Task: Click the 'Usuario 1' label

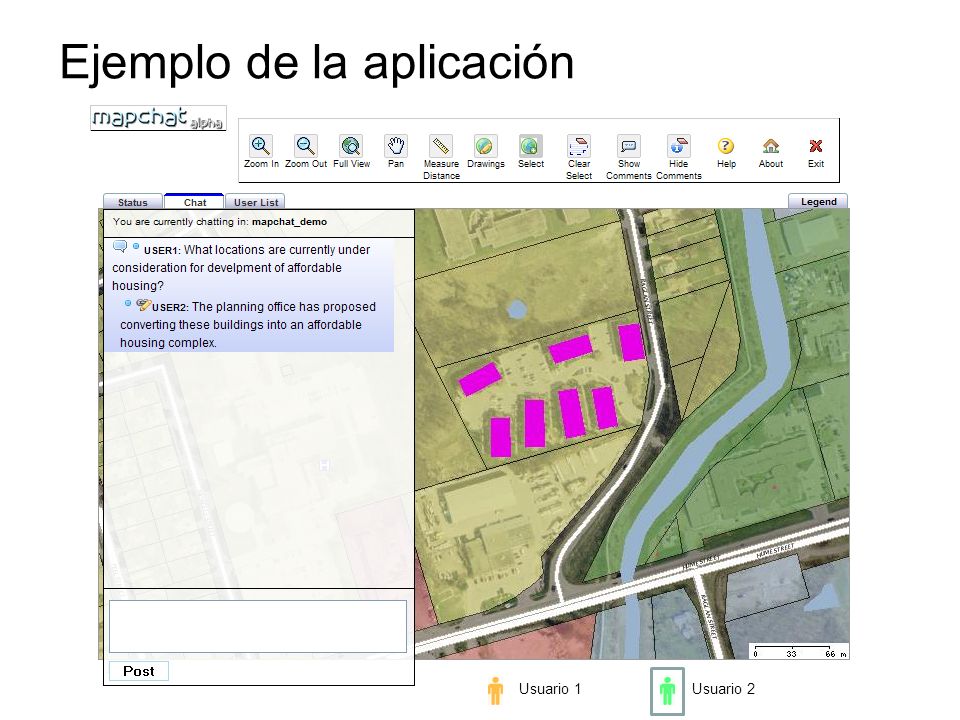Action: [x=550, y=689]
